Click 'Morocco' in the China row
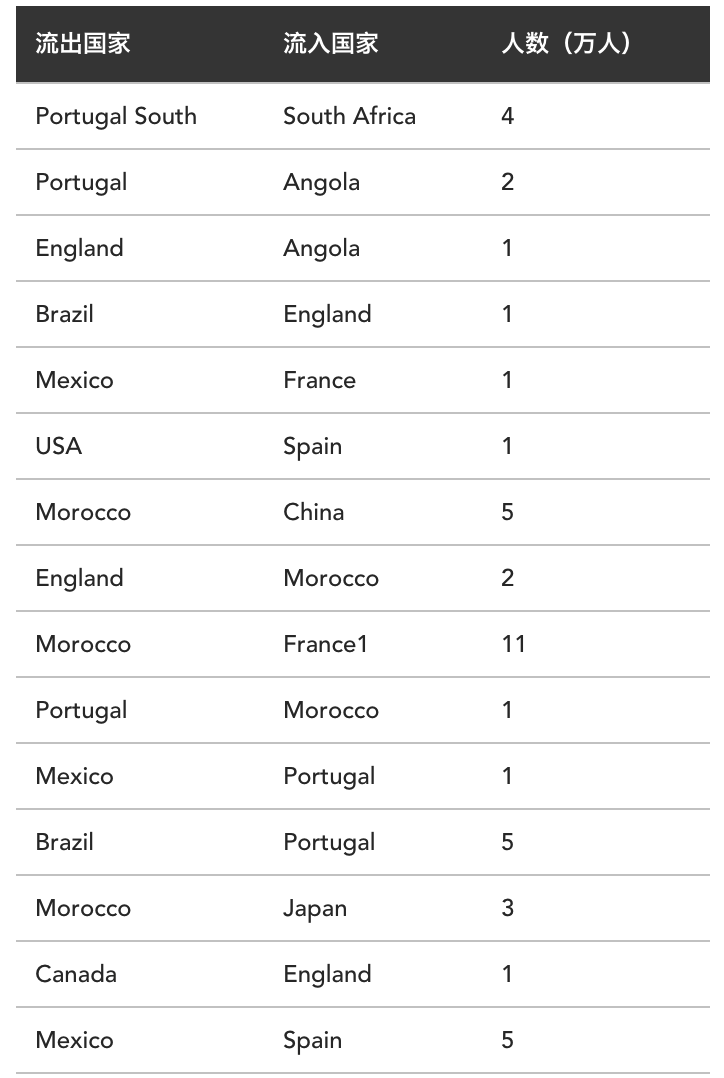Screen dimensions: 724x1078 point(83,512)
